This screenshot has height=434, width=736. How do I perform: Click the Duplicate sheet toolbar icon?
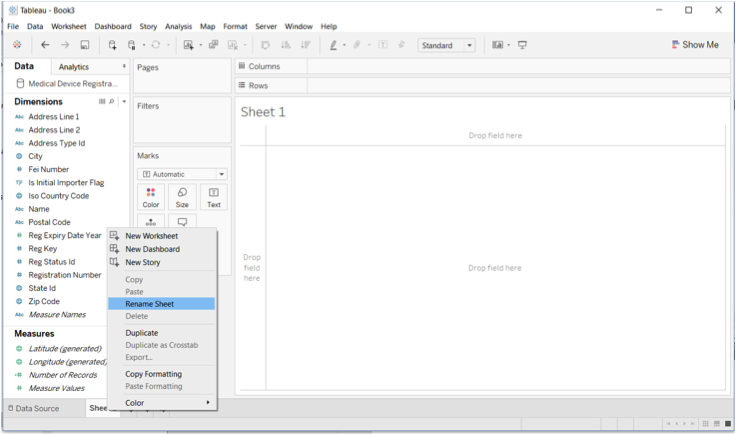(x=214, y=45)
